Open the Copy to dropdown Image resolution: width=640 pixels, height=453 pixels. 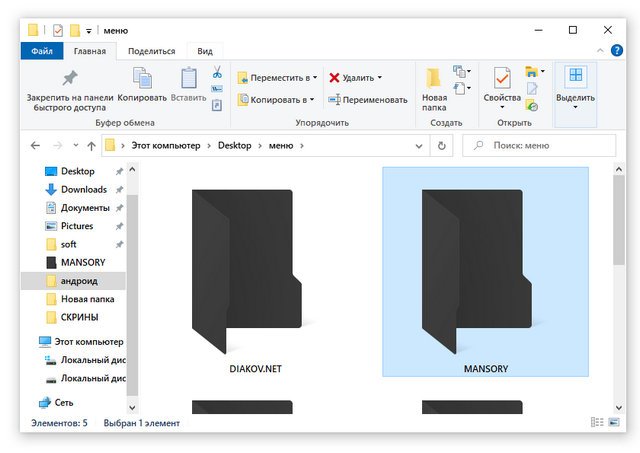click(276, 100)
